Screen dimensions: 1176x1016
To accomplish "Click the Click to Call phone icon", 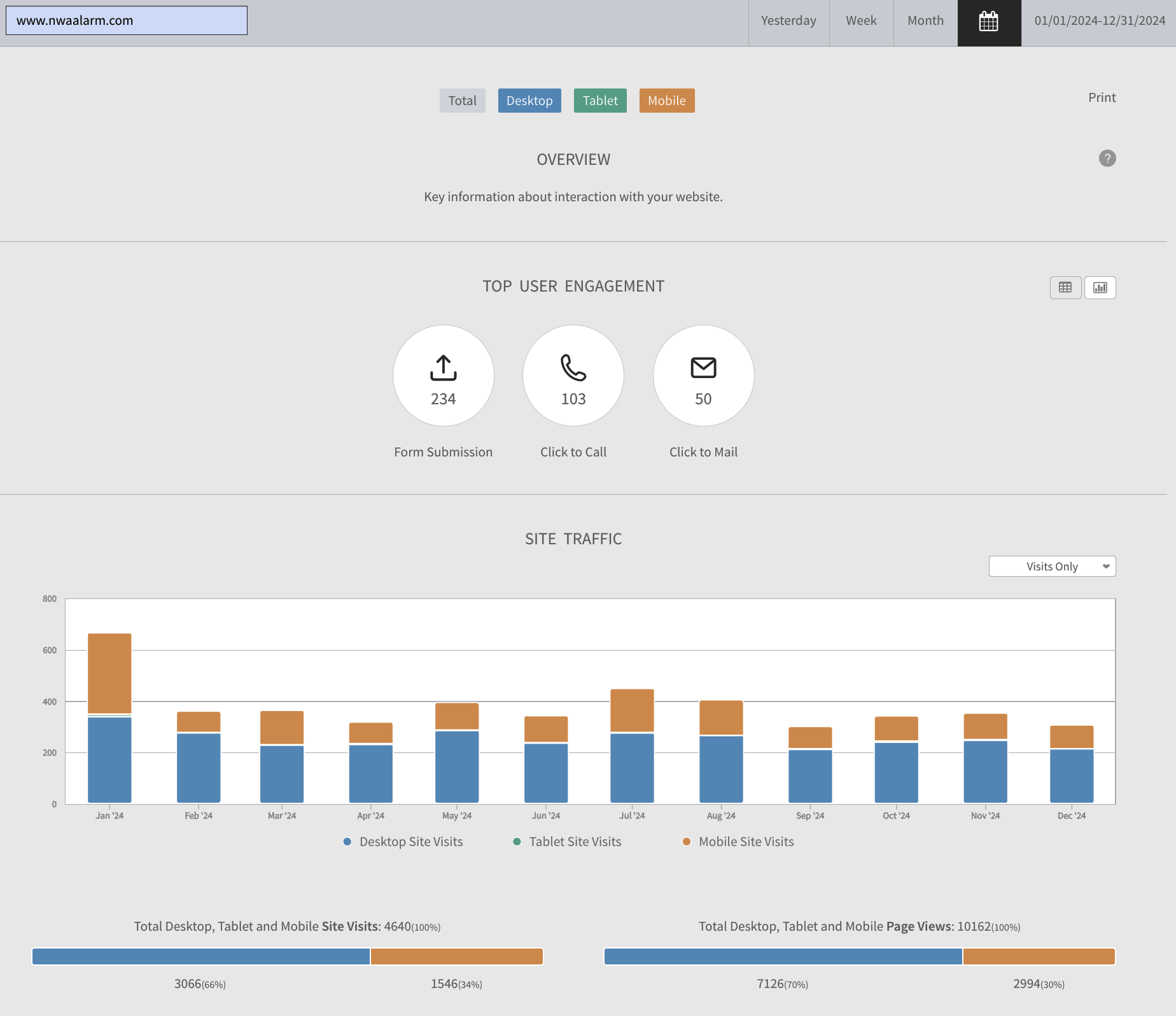I will click(x=573, y=367).
